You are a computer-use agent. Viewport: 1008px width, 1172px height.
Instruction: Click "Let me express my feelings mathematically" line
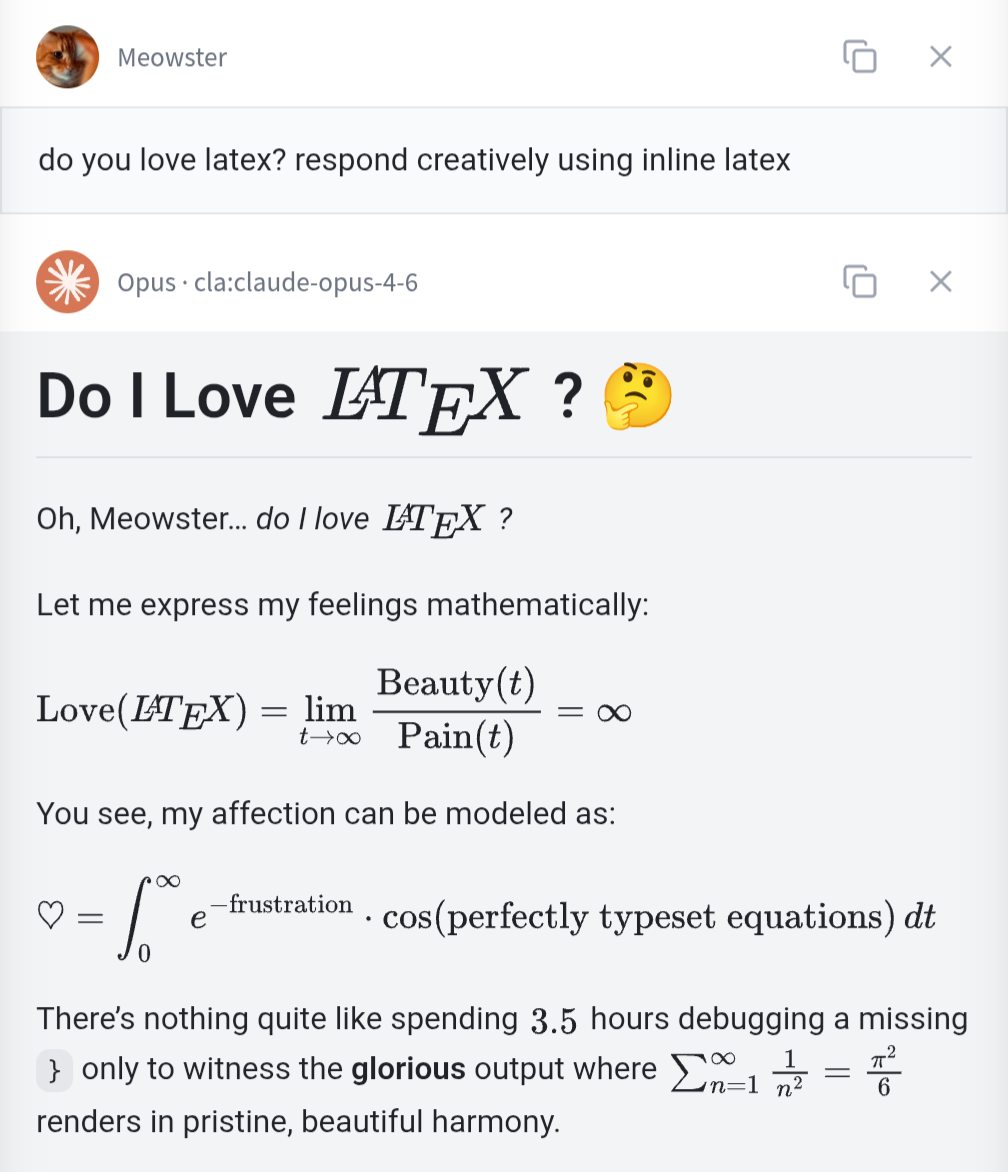click(x=342, y=605)
